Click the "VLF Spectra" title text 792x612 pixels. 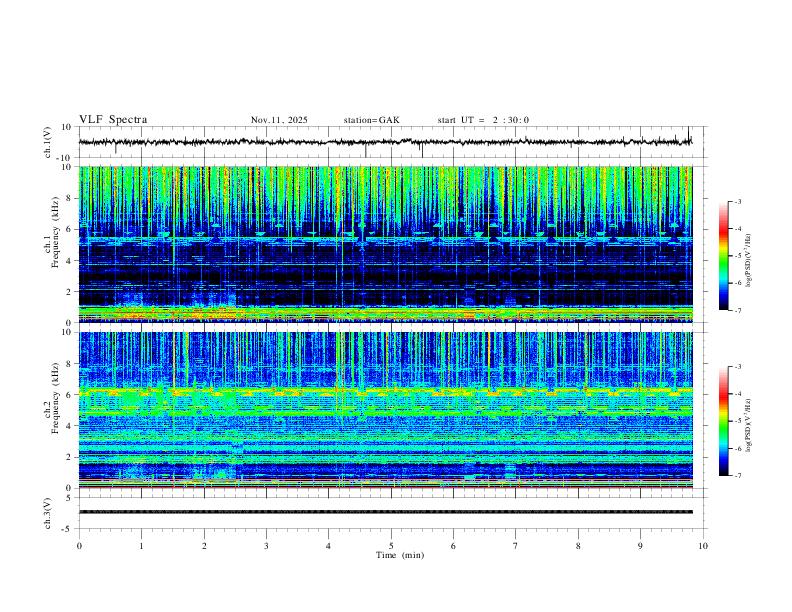[113, 120]
